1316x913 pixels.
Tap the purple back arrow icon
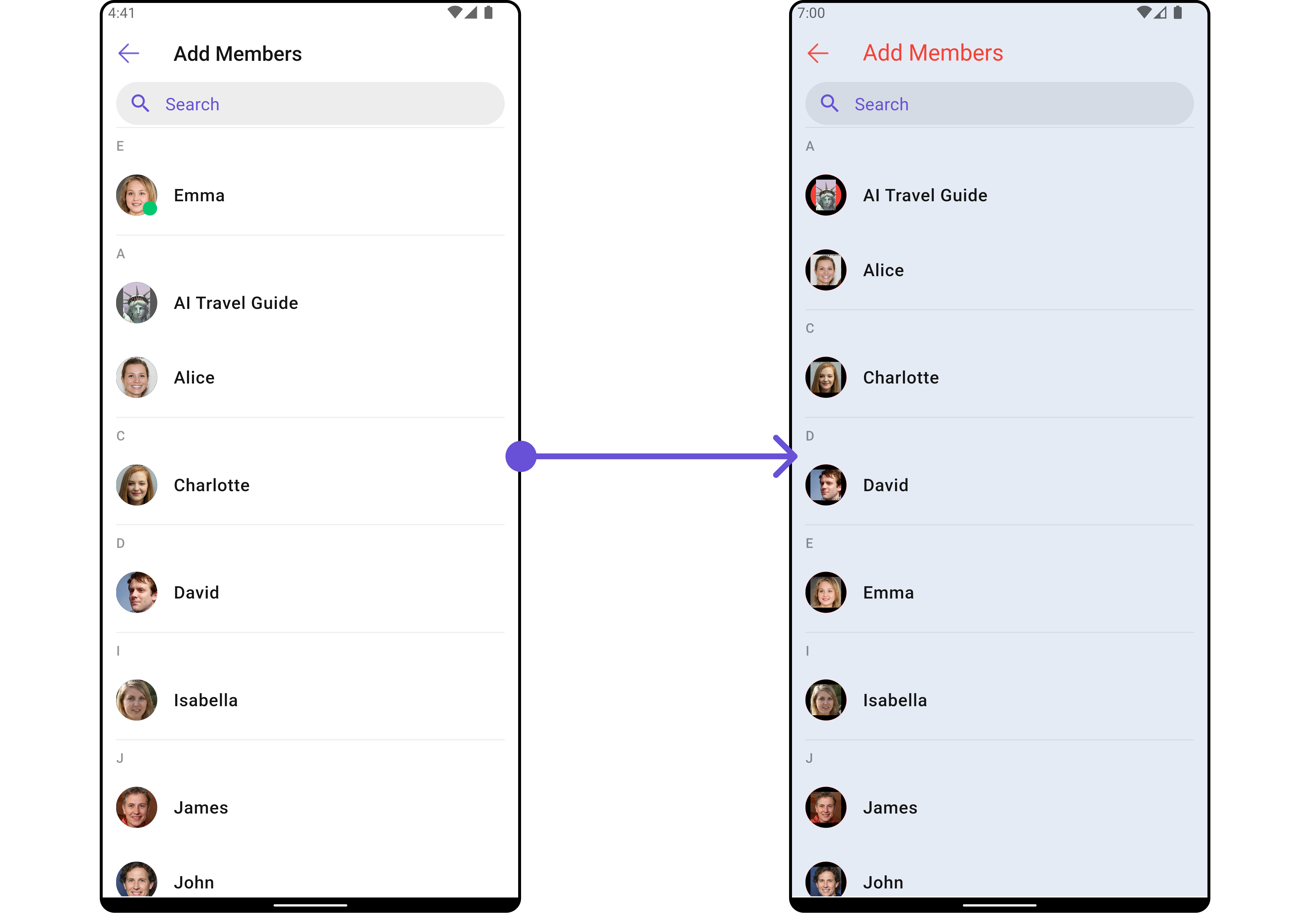[x=129, y=53]
